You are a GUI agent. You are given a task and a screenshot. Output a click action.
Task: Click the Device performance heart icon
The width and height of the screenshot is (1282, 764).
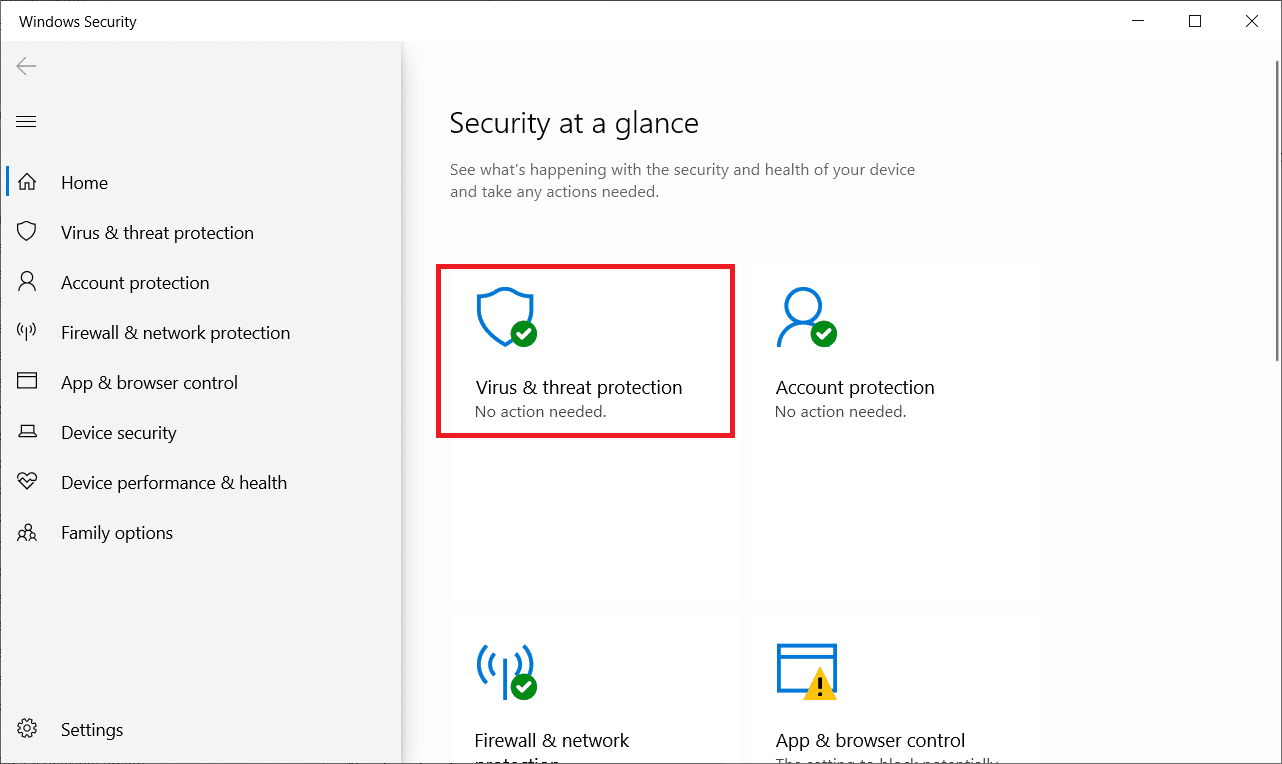tap(27, 482)
